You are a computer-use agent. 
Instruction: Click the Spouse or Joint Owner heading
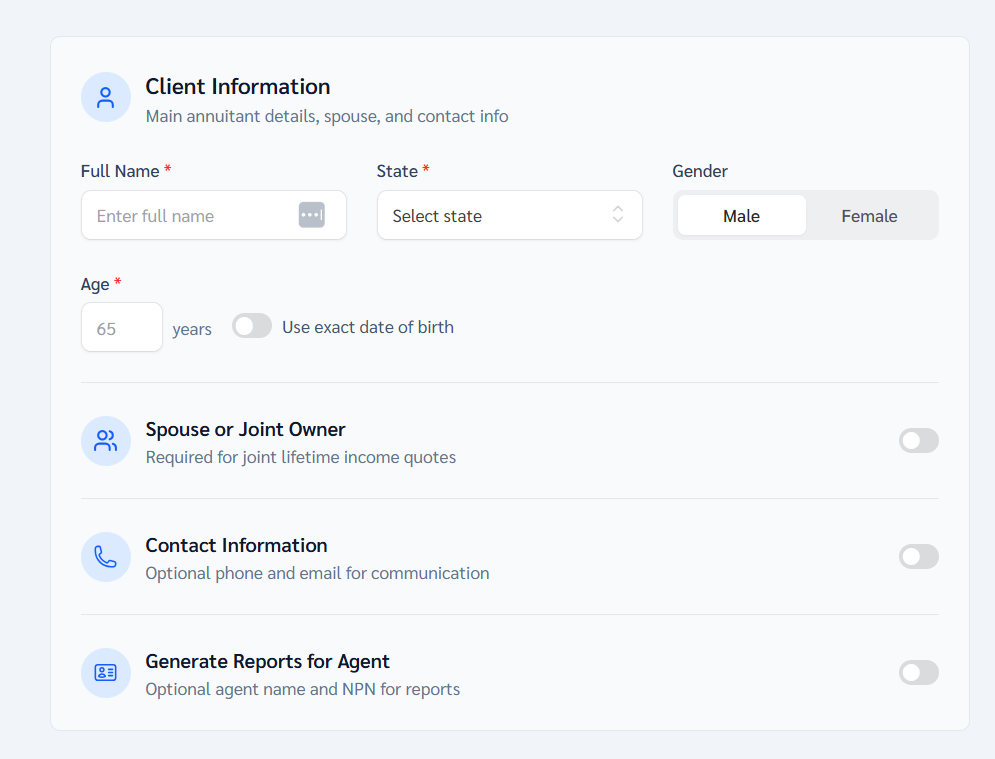tap(245, 430)
